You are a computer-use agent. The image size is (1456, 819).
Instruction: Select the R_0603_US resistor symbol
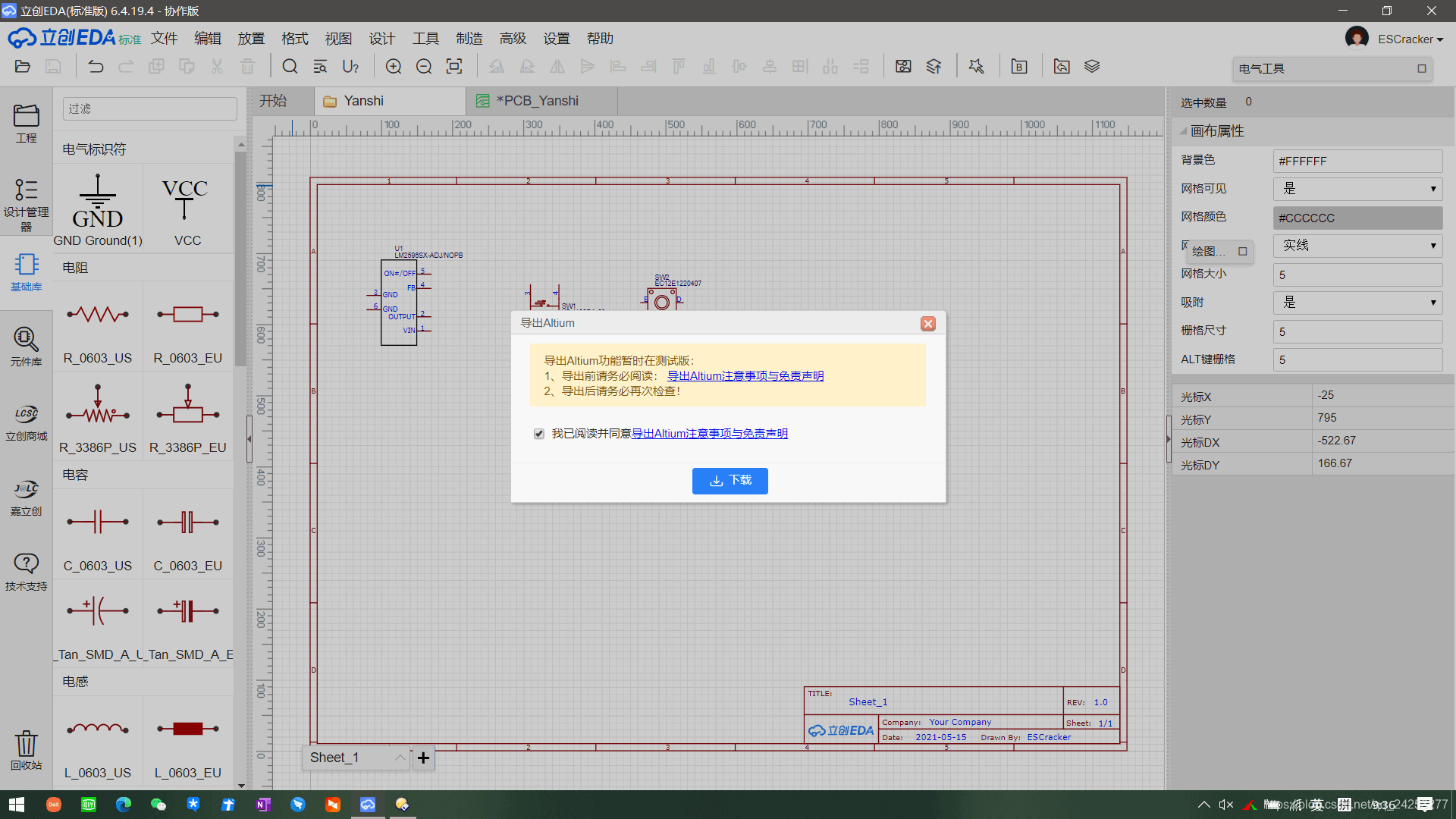[98, 328]
